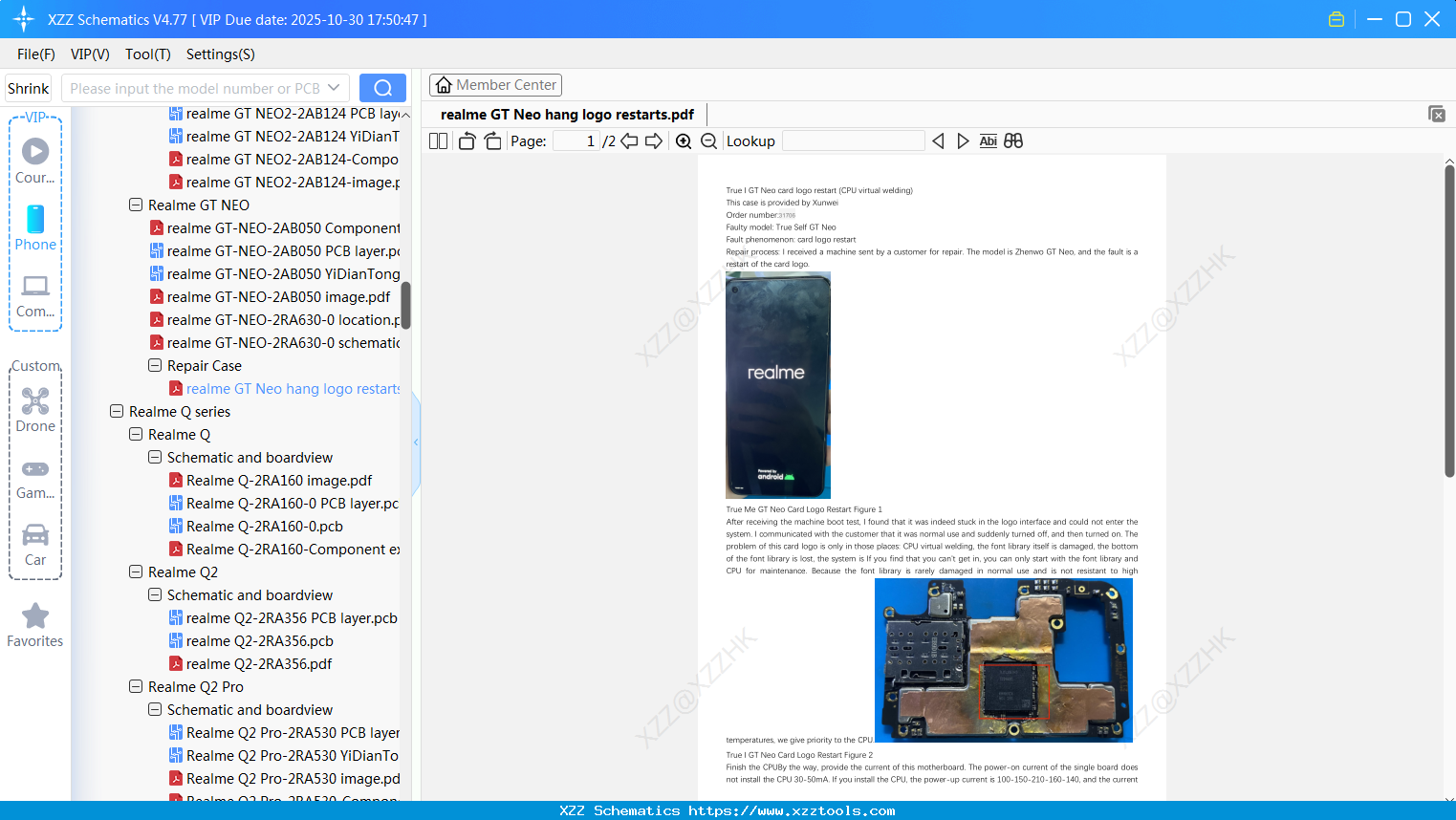This screenshot has width=1456, height=820.
Task: Collapse Schematic and boardview above Realme Q-2RA160 image.pdf
Action: pos(155,458)
